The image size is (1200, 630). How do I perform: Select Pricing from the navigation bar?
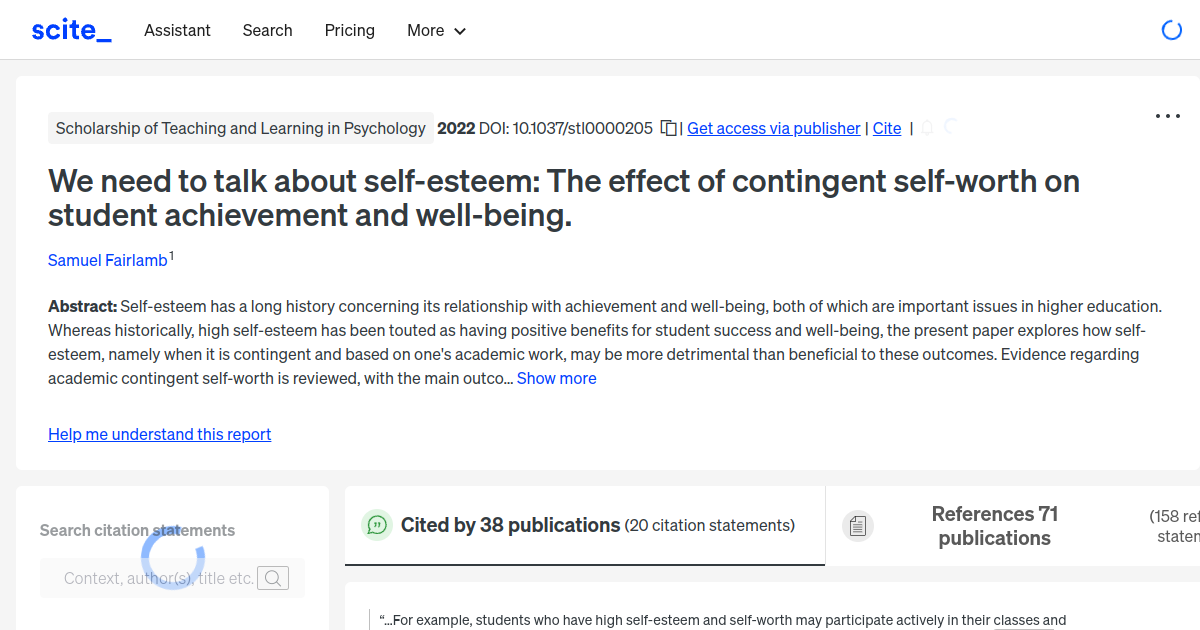tap(349, 30)
